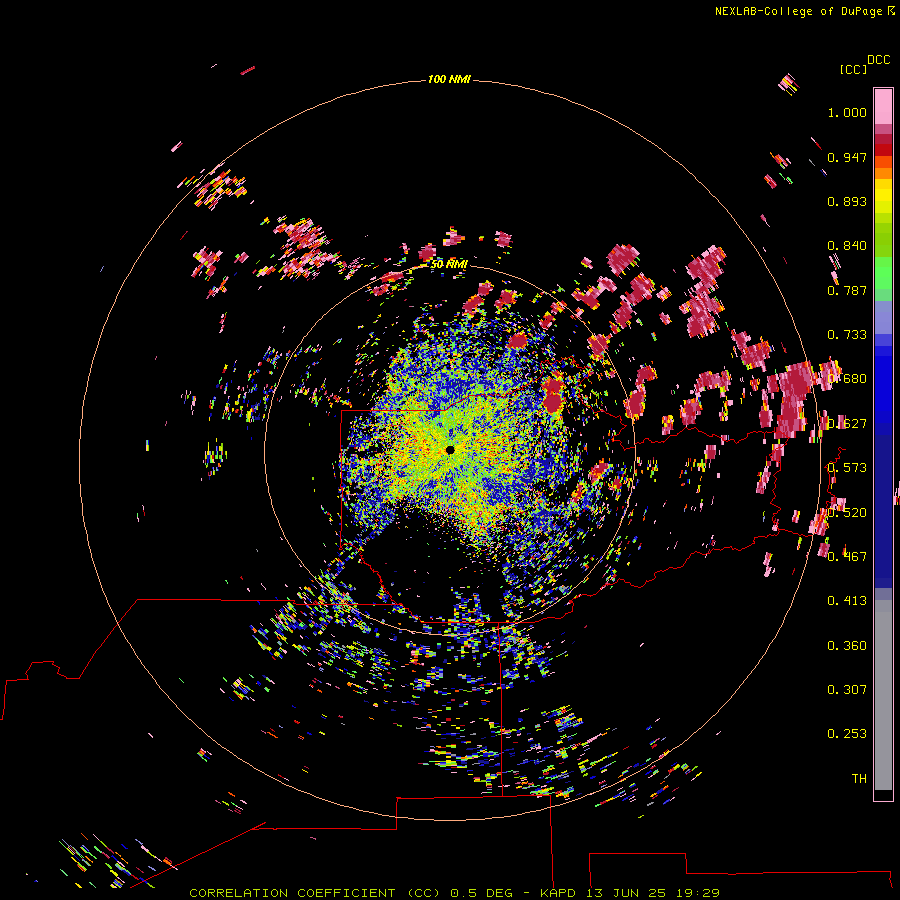Select the 0.680 legend value
The width and height of the screenshot is (900, 900).
coord(847,379)
